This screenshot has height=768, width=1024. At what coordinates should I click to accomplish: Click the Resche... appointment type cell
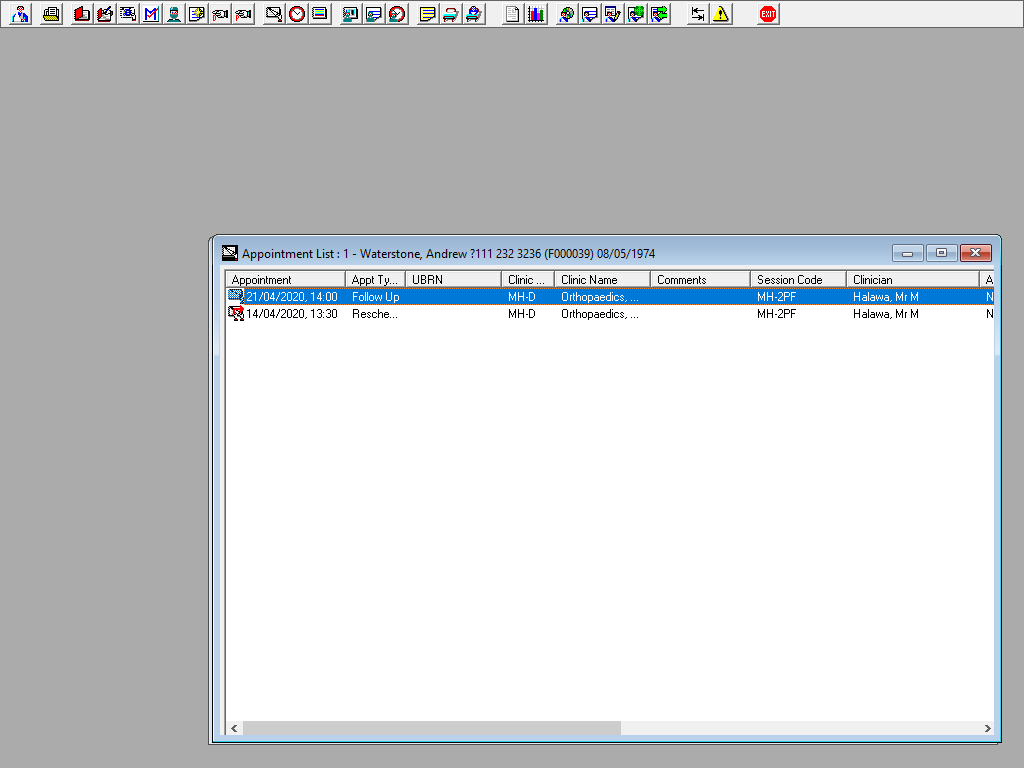coord(375,314)
